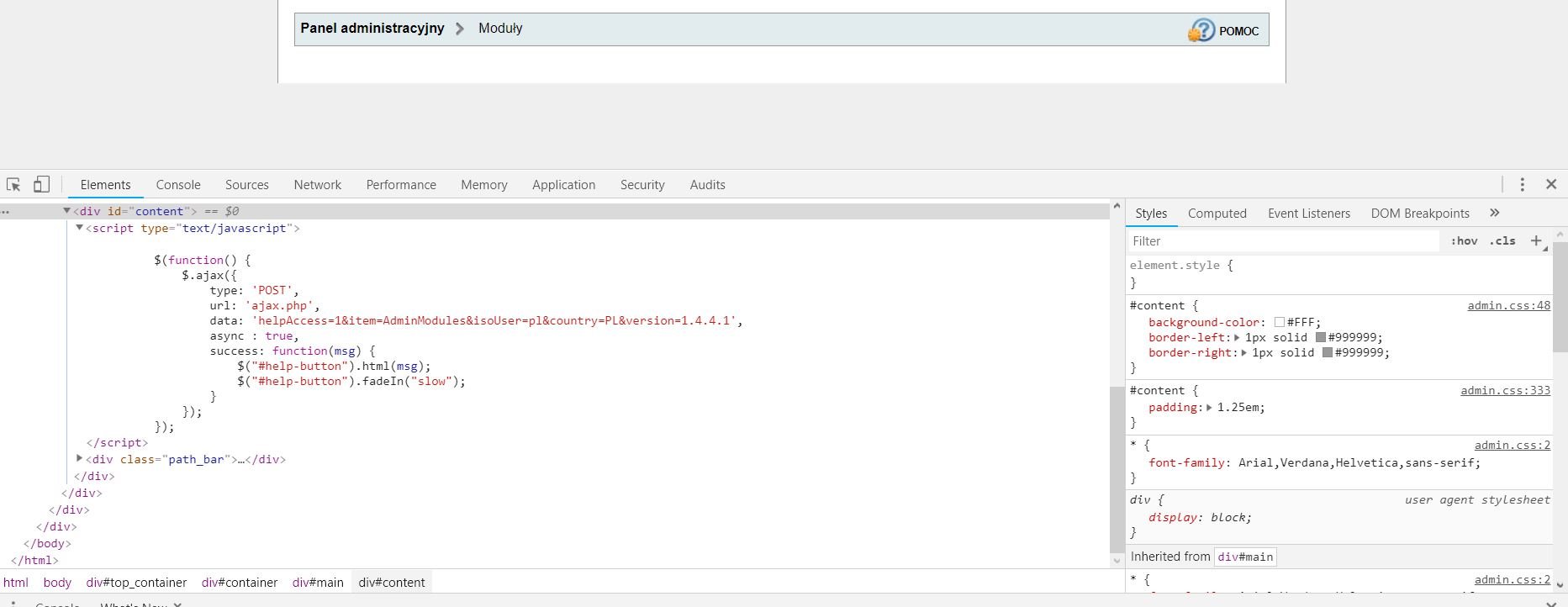The height and width of the screenshot is (607, 1568).
Task: Click the Styles pane scrollbar thumb
Action: click(1560, 298)
